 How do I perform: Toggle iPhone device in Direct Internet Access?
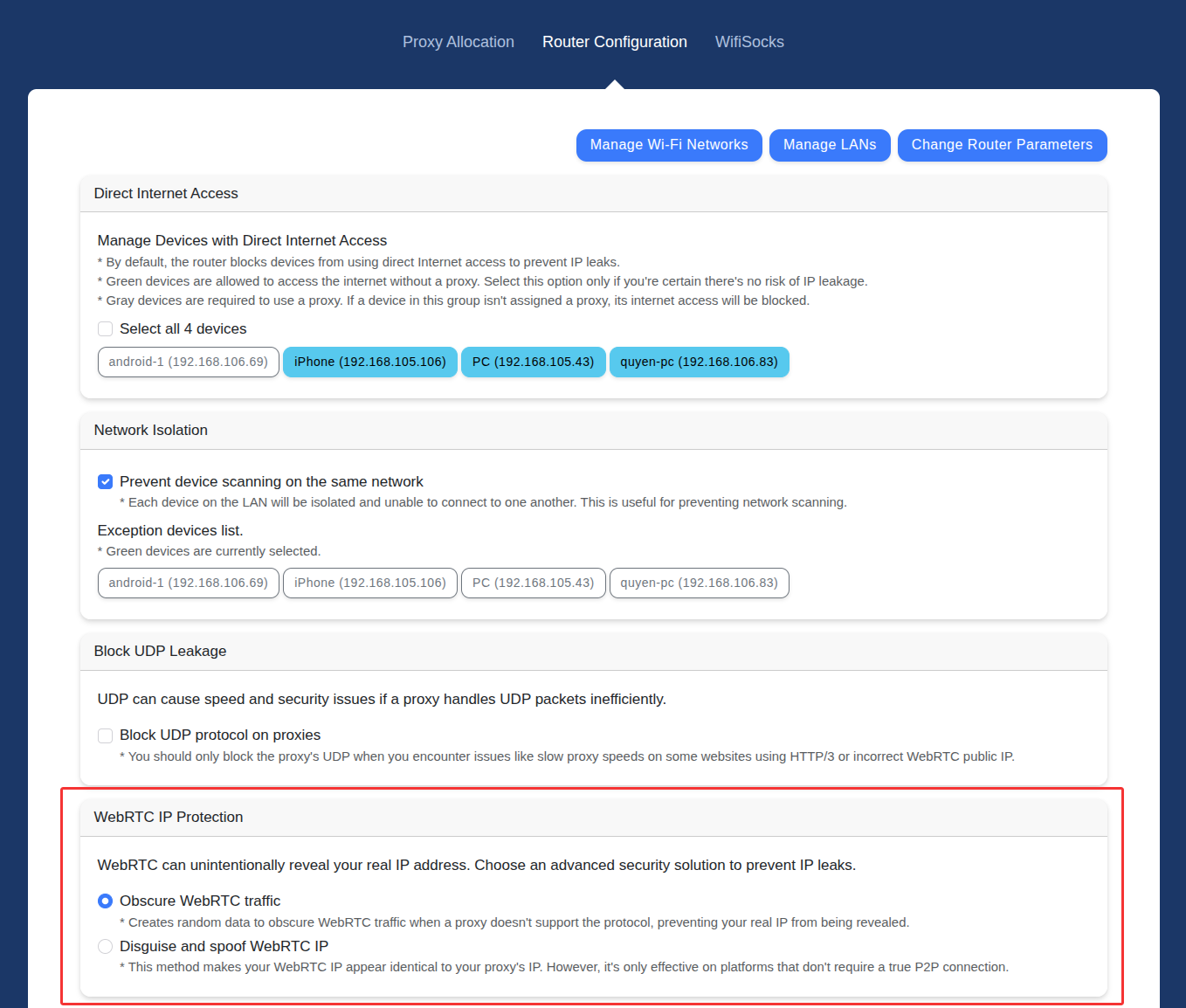pyautogui.click(x=369, y=362)
